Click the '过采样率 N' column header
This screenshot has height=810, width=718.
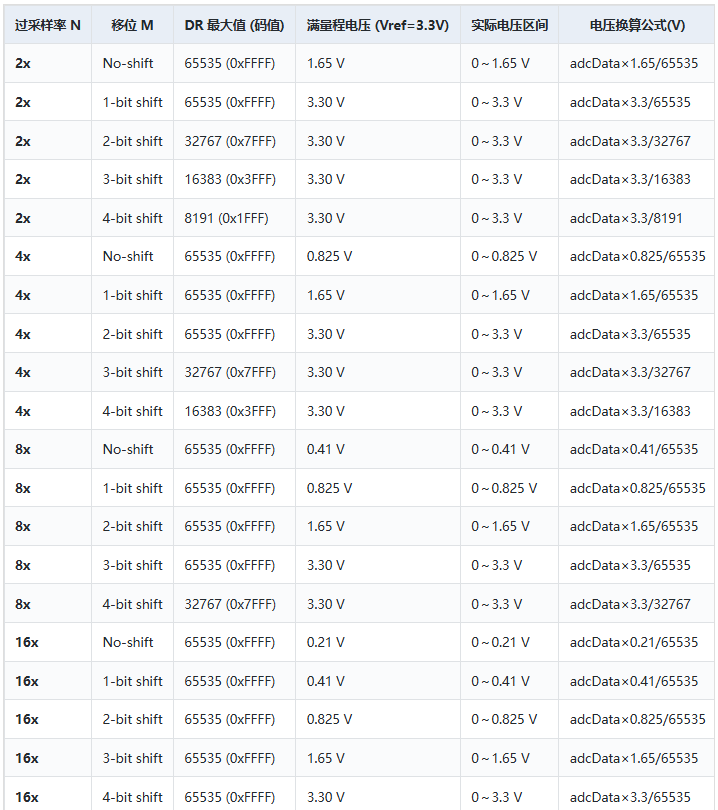click(x=48, y=25)
